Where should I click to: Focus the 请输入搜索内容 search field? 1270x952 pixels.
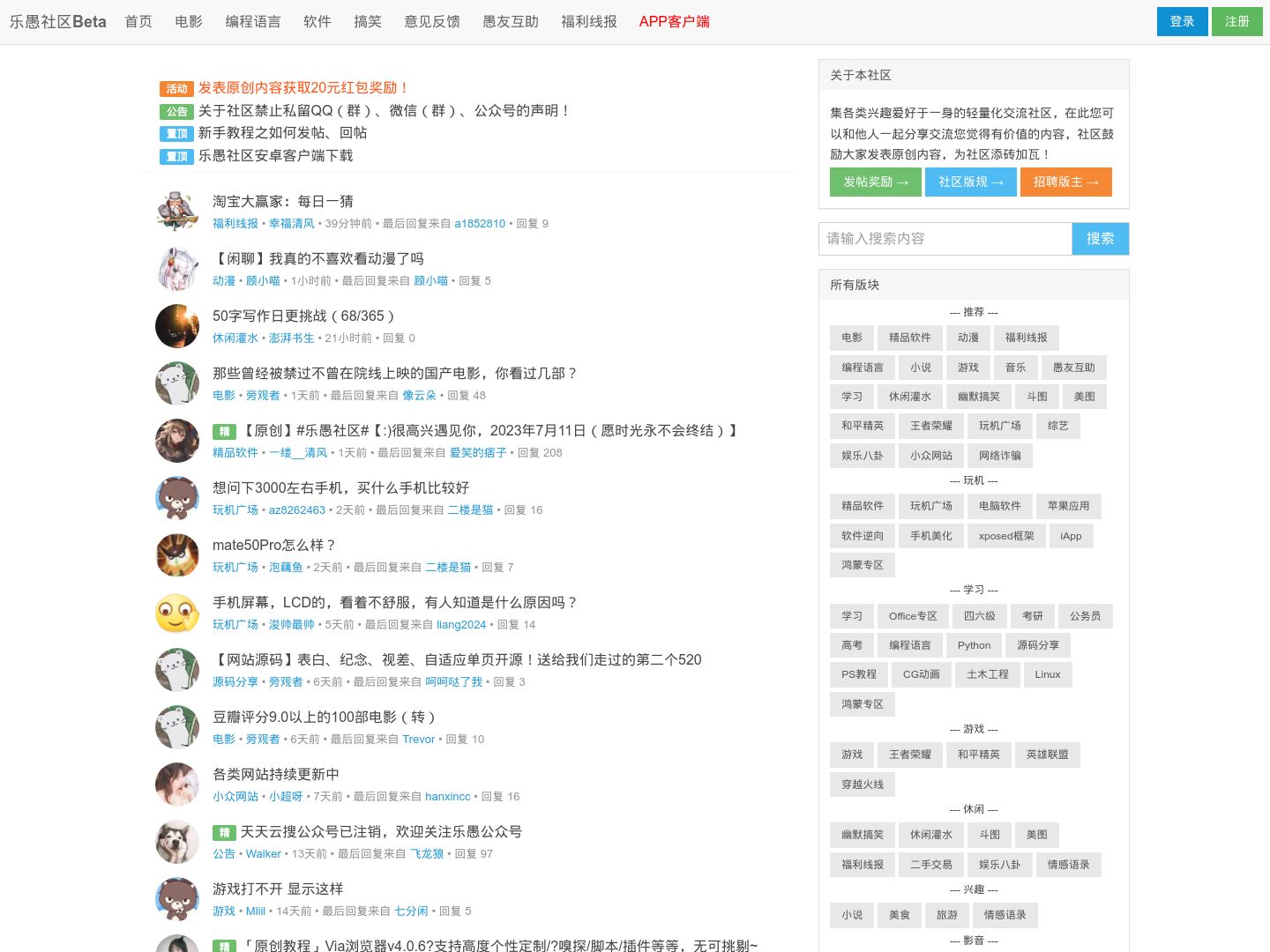[x=945, y=239]
